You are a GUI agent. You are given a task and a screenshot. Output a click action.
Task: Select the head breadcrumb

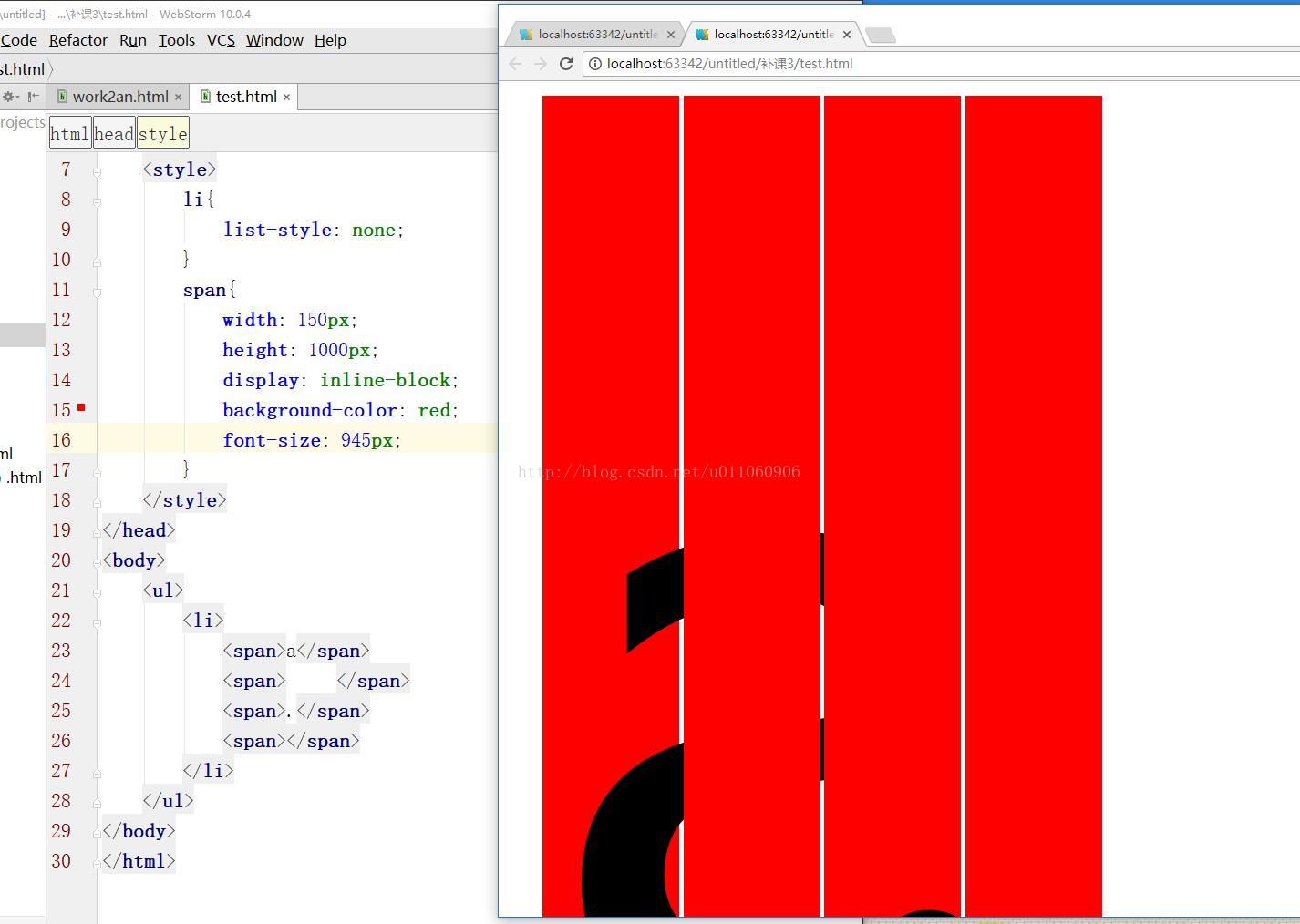[x=114, y=134]
